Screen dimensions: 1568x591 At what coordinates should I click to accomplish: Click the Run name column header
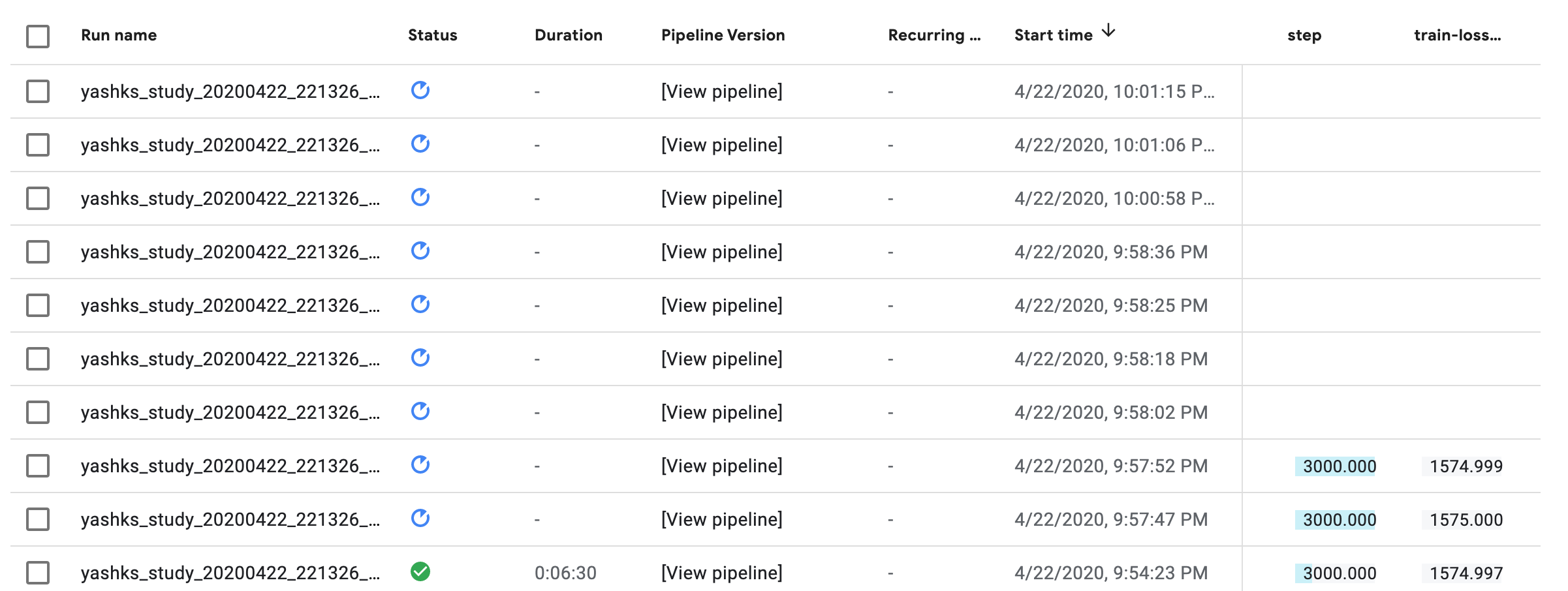118,35
